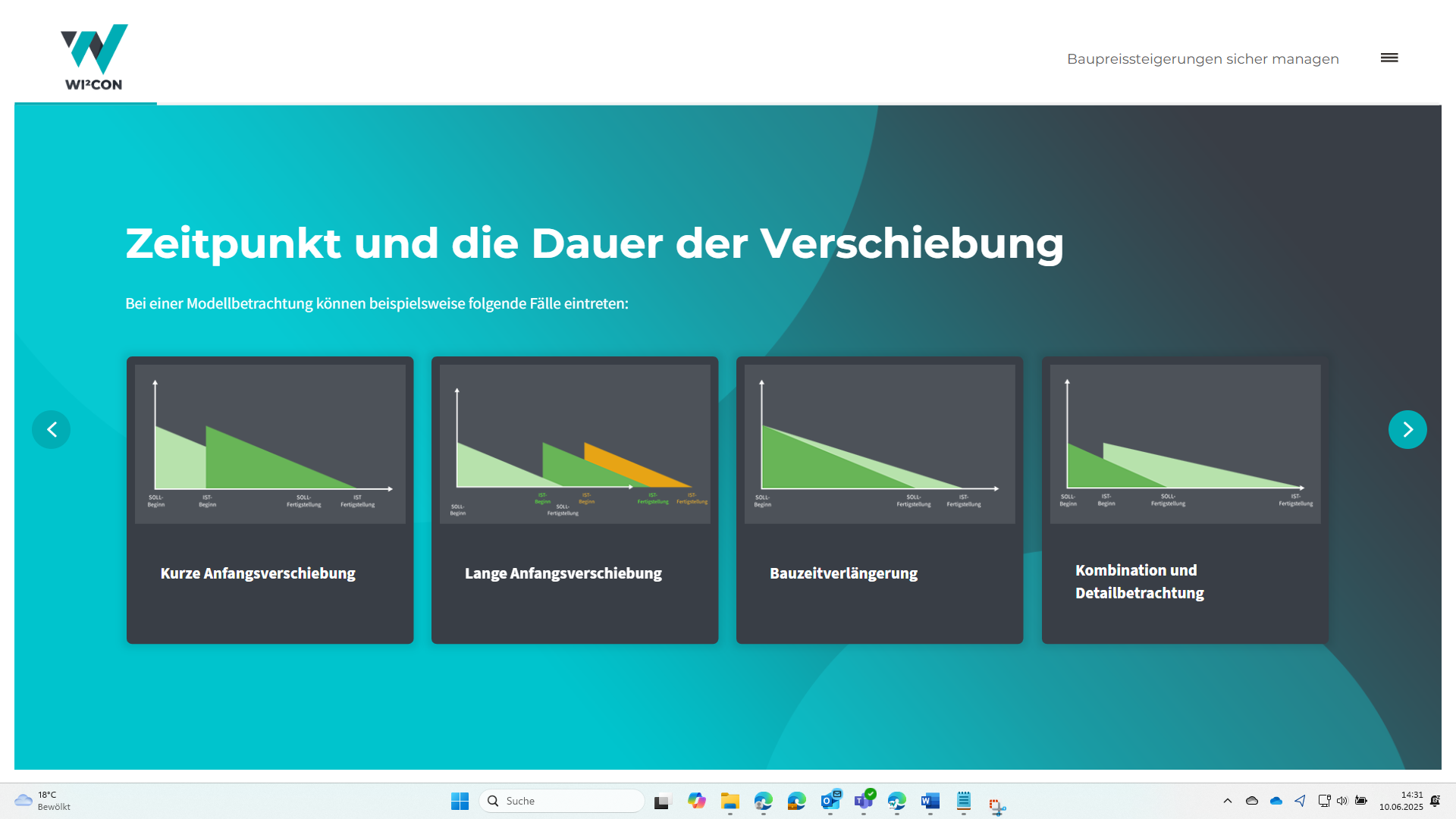Viewport: 1456px width, 819px height.
Task: Click Baupreissteigerungen sicher managen header link
Action: [x=1203, y=59]
